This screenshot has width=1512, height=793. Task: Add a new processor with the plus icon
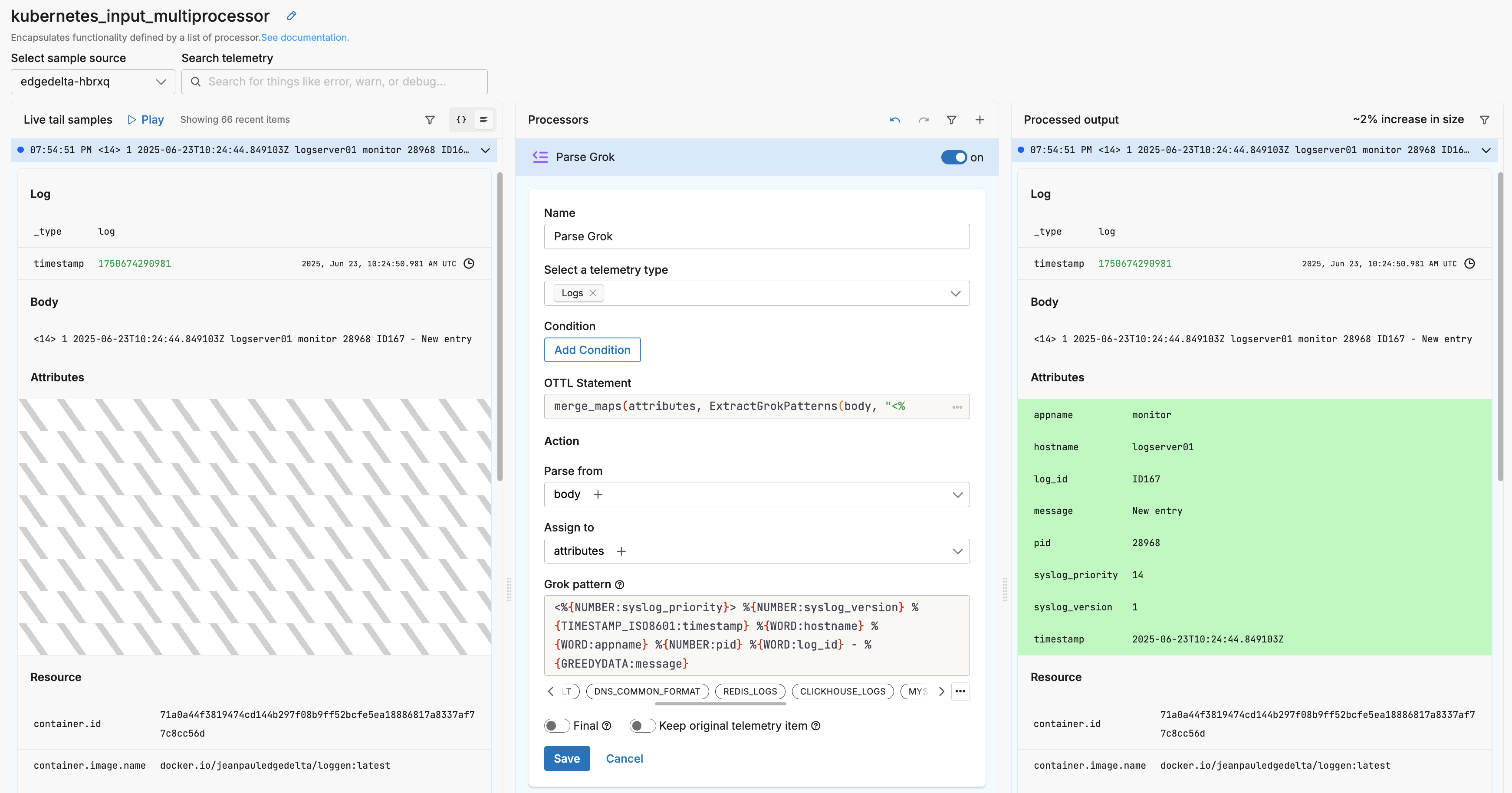(x=980, y=120)
